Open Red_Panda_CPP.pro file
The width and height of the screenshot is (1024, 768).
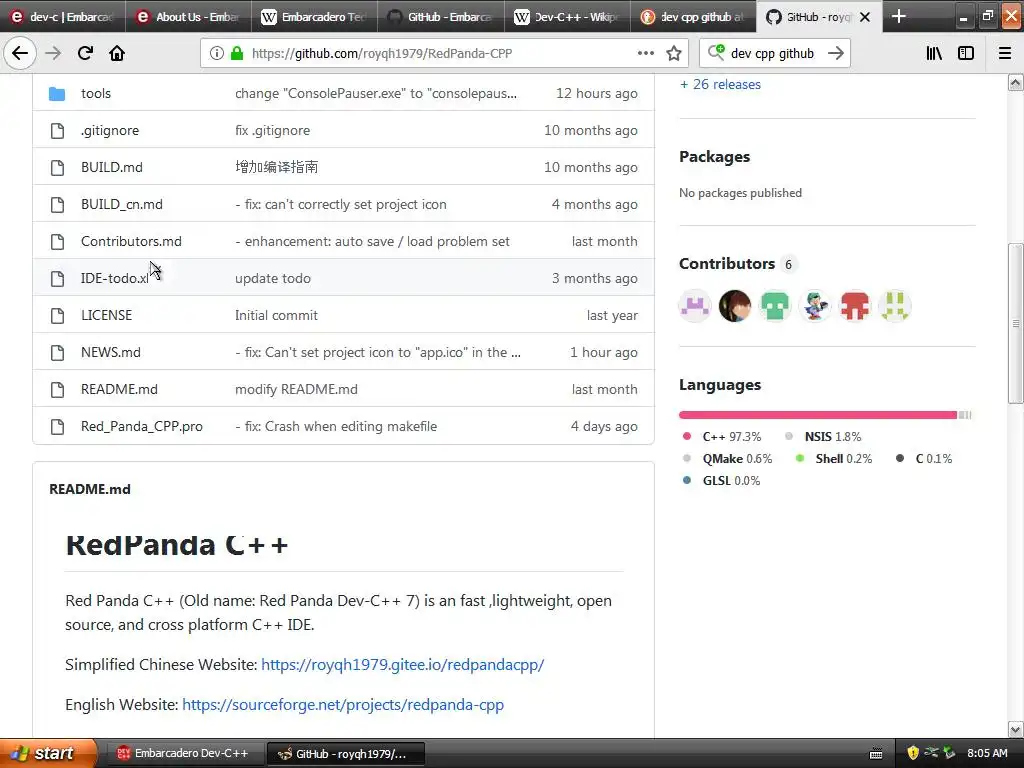[142, 426]
